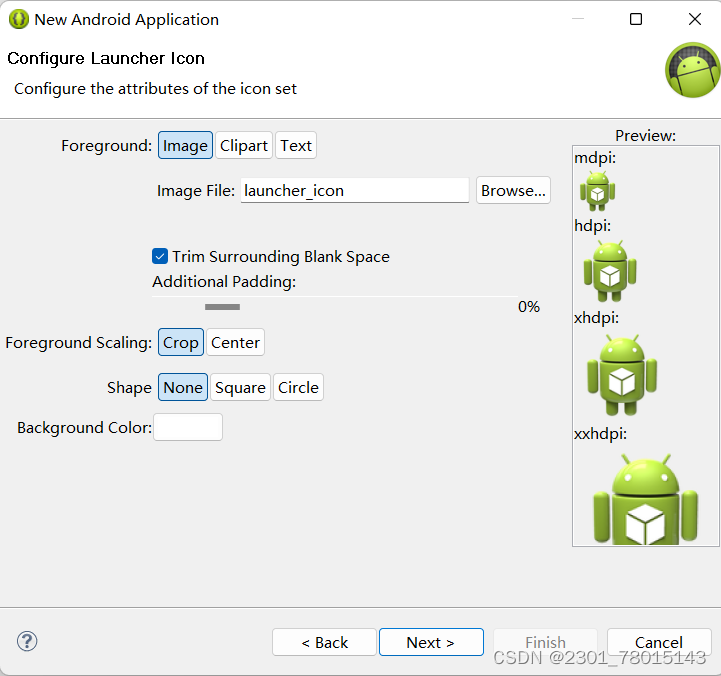Image resolution: width=721 pixels, height=676 pixels.
Task: Click the Eclipse app icon in title bar
Action: [x=18, y=19]
